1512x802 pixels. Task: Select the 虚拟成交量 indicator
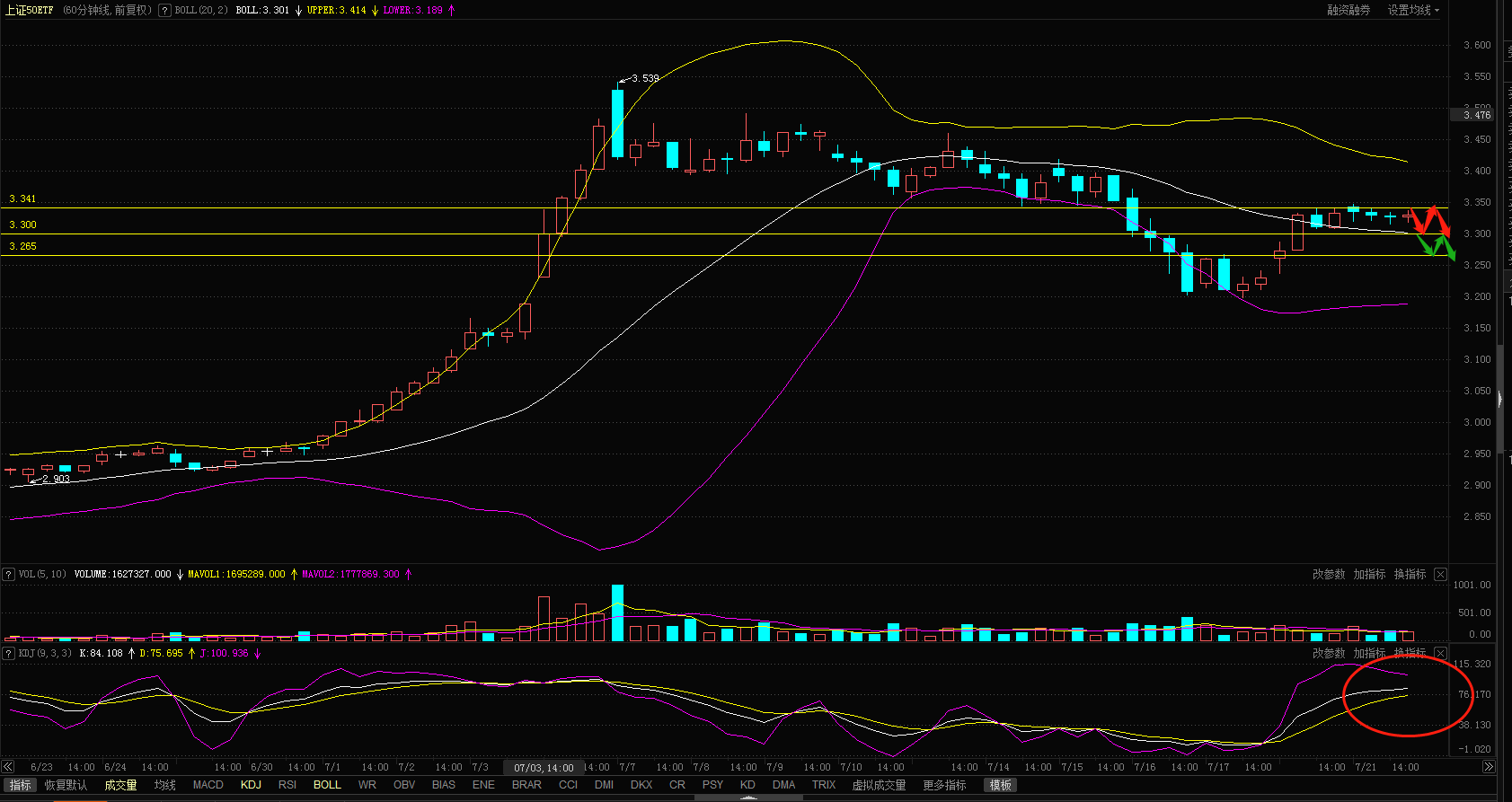[x=879, y=785]
